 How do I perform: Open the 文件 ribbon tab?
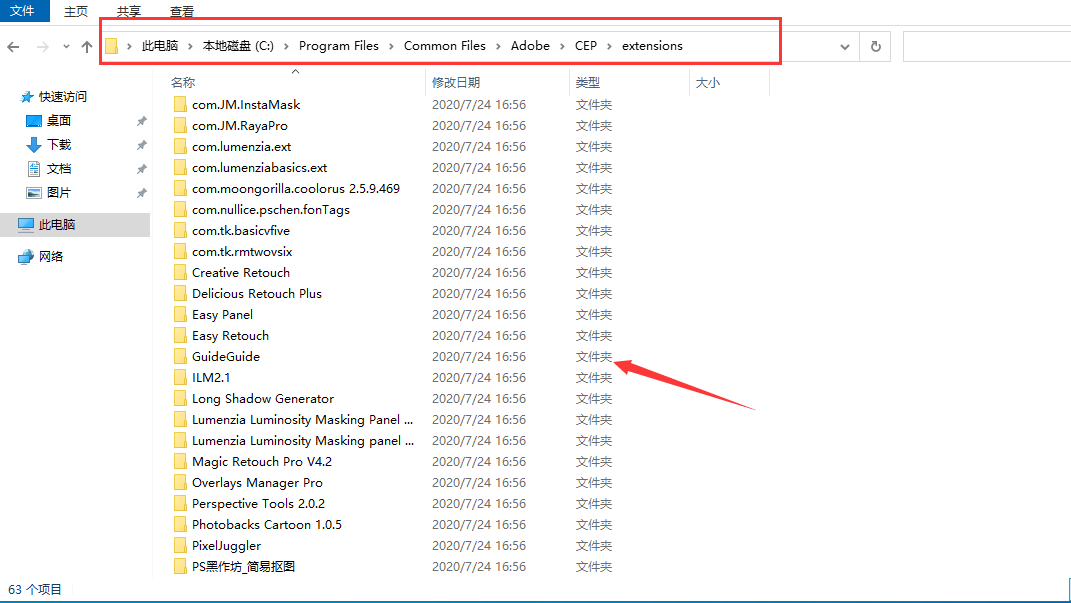pyautogui.click(x=23, y=10)
